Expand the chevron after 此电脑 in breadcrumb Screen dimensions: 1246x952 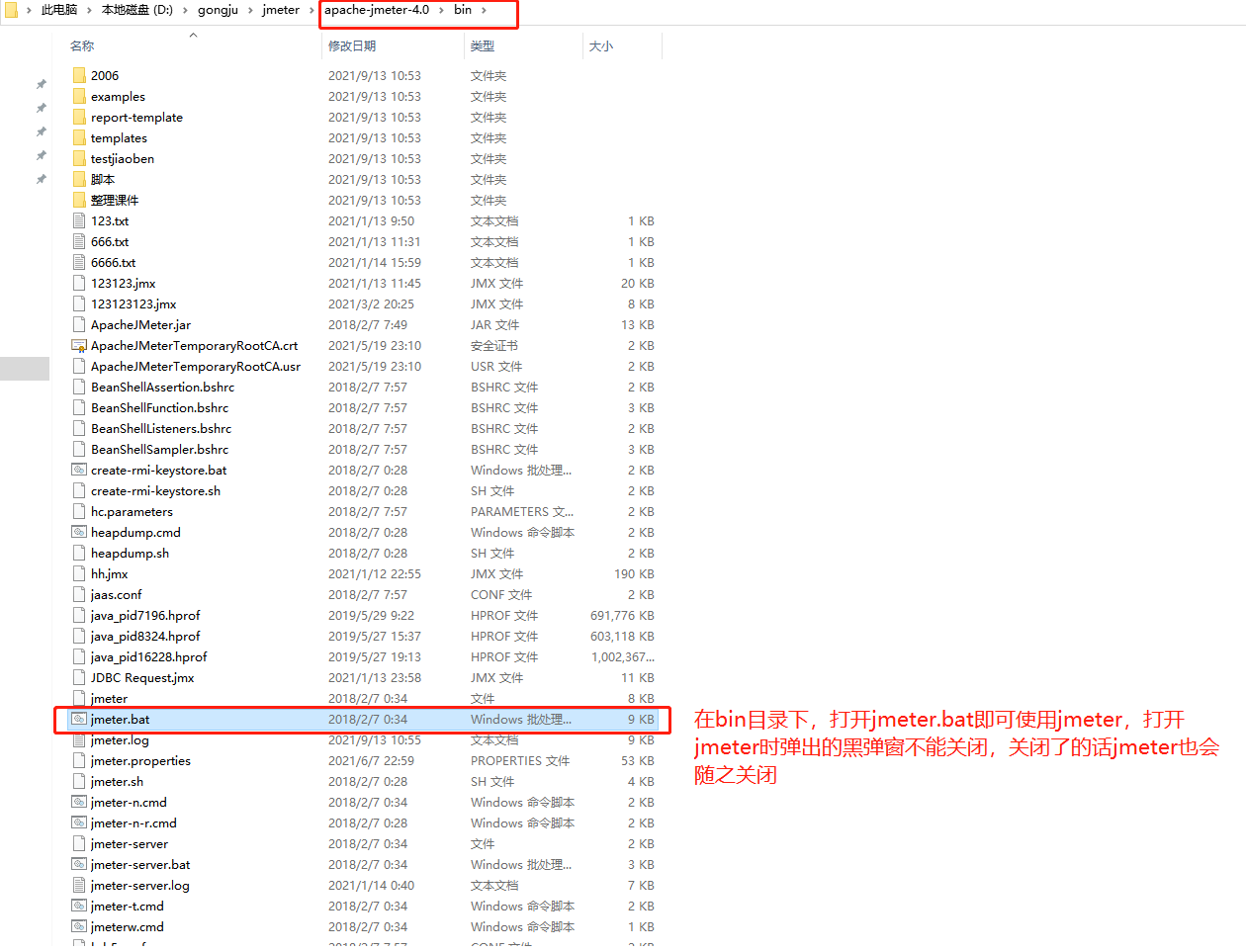[89, 10]
